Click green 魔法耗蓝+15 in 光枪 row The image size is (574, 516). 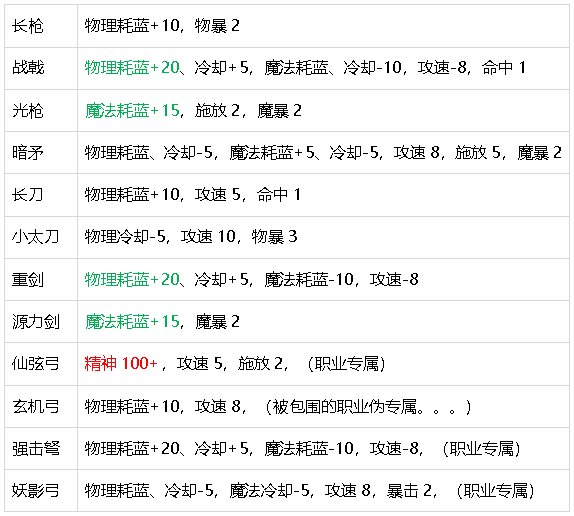132,110
